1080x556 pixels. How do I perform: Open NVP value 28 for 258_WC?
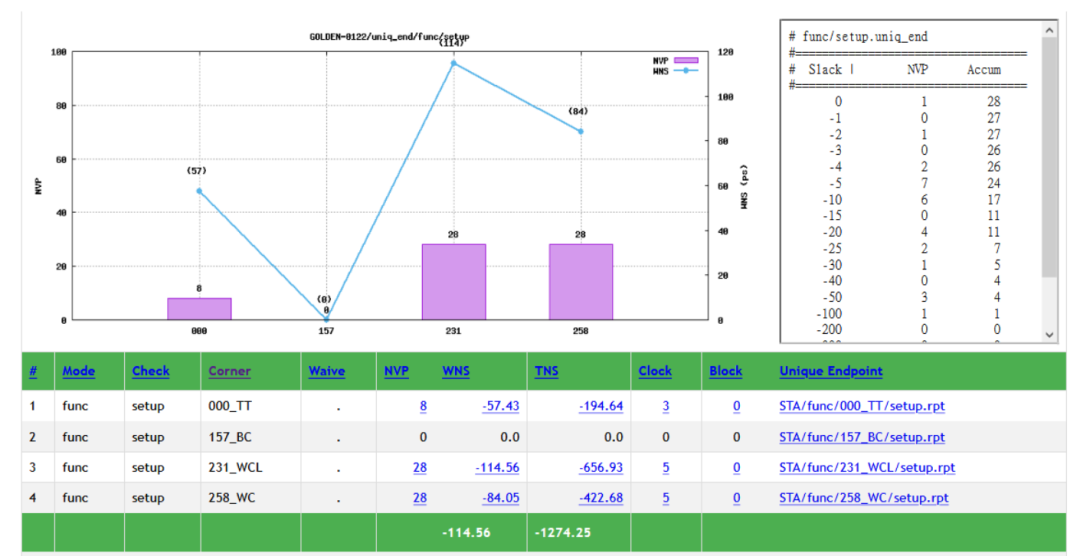pos(419,498)
